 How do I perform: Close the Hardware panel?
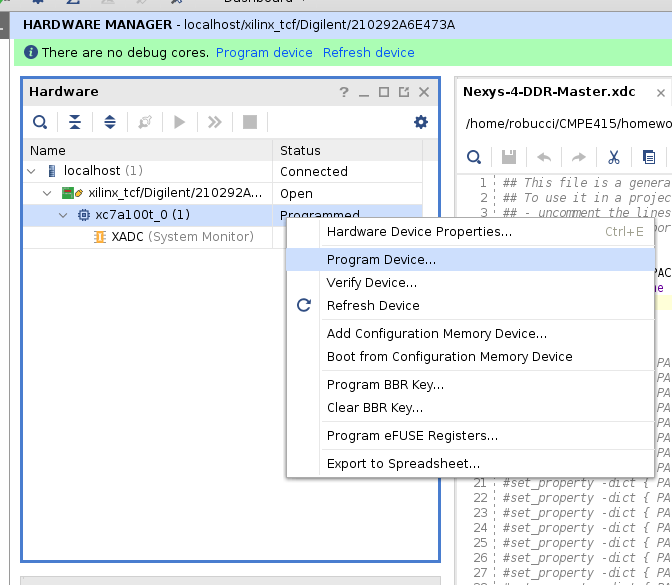pos(424,92)
